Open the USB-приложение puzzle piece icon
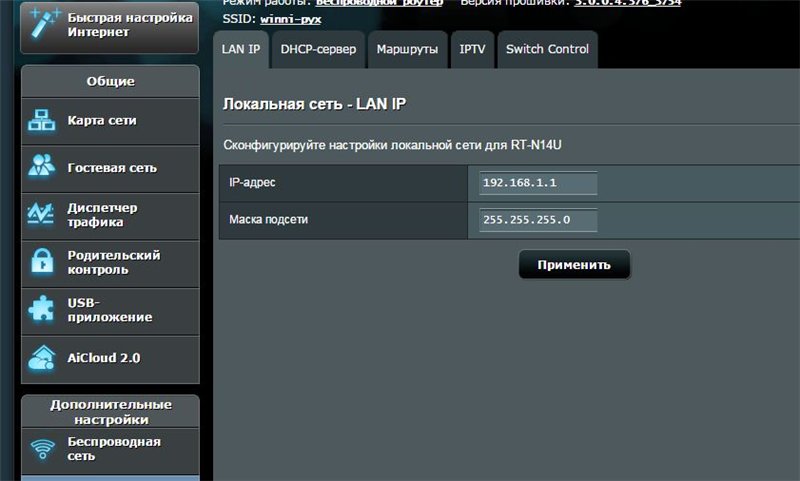 pos(41,309)
